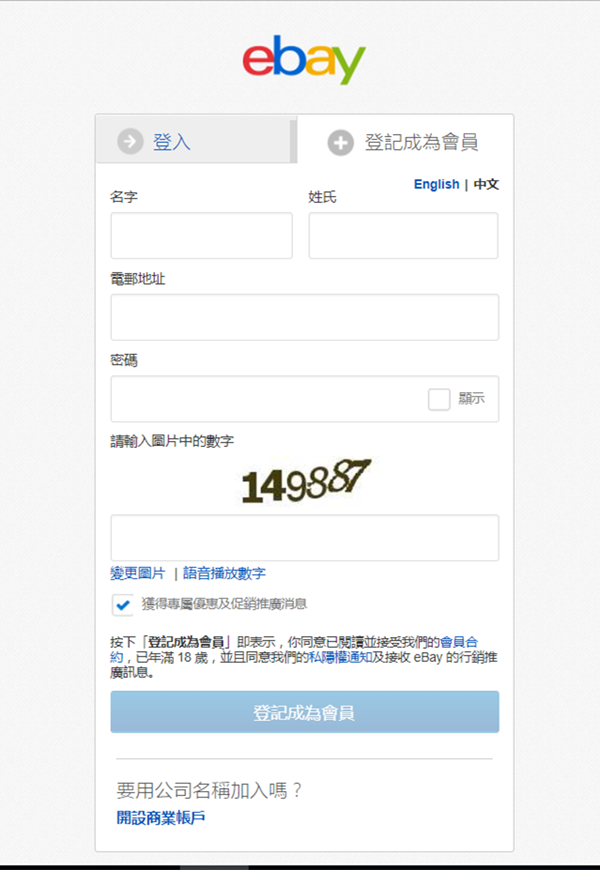Click the captcha image showing 149887

tap(306, 482)
